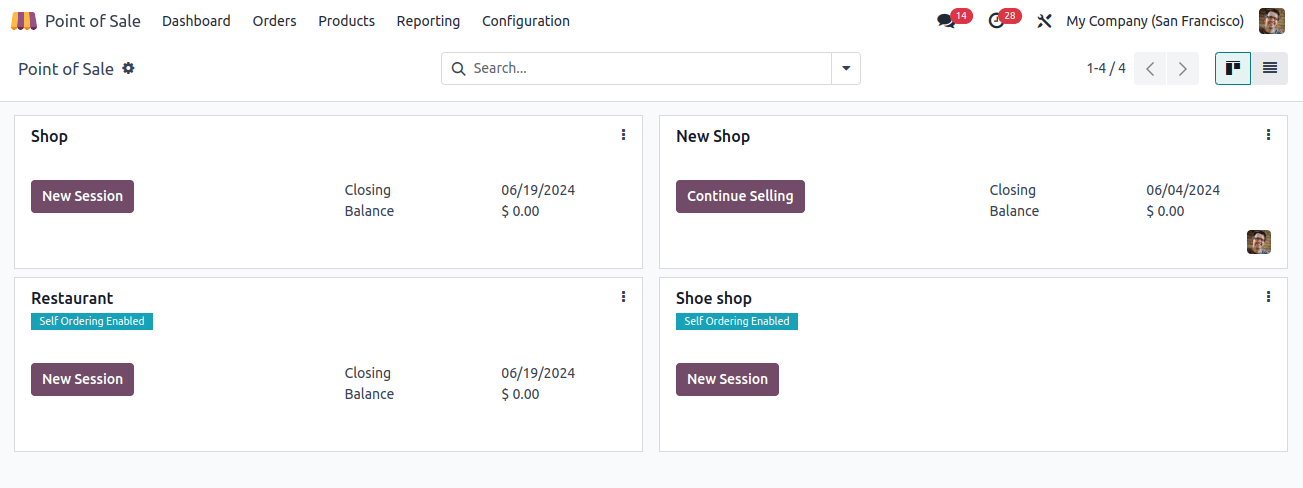The image size is (1303, 488).
Task: Click the $ 0.00 balance on Restaurant card
Action: [520, 394]
